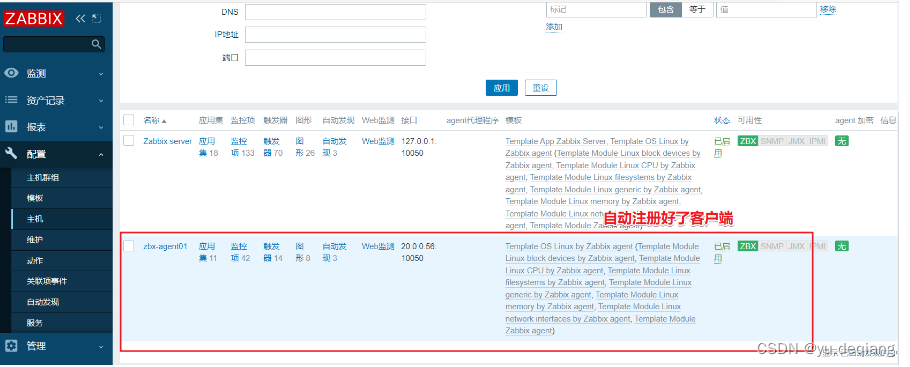910x367 pixels.
Task: Tick the zbx-agent01 row checkbox
Action: click(x=129, y=246)
